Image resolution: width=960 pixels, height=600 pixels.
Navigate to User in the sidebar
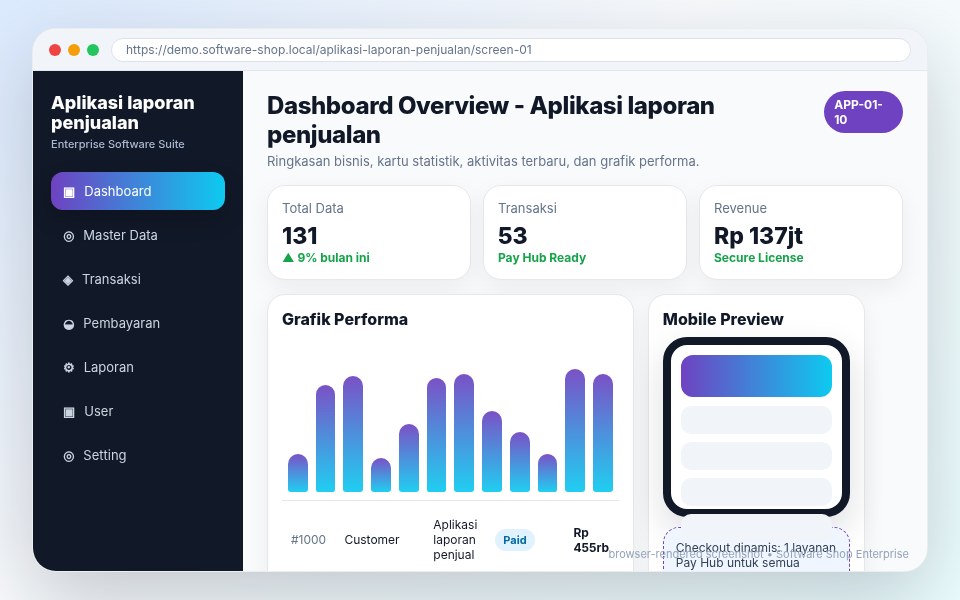[138, 411]
